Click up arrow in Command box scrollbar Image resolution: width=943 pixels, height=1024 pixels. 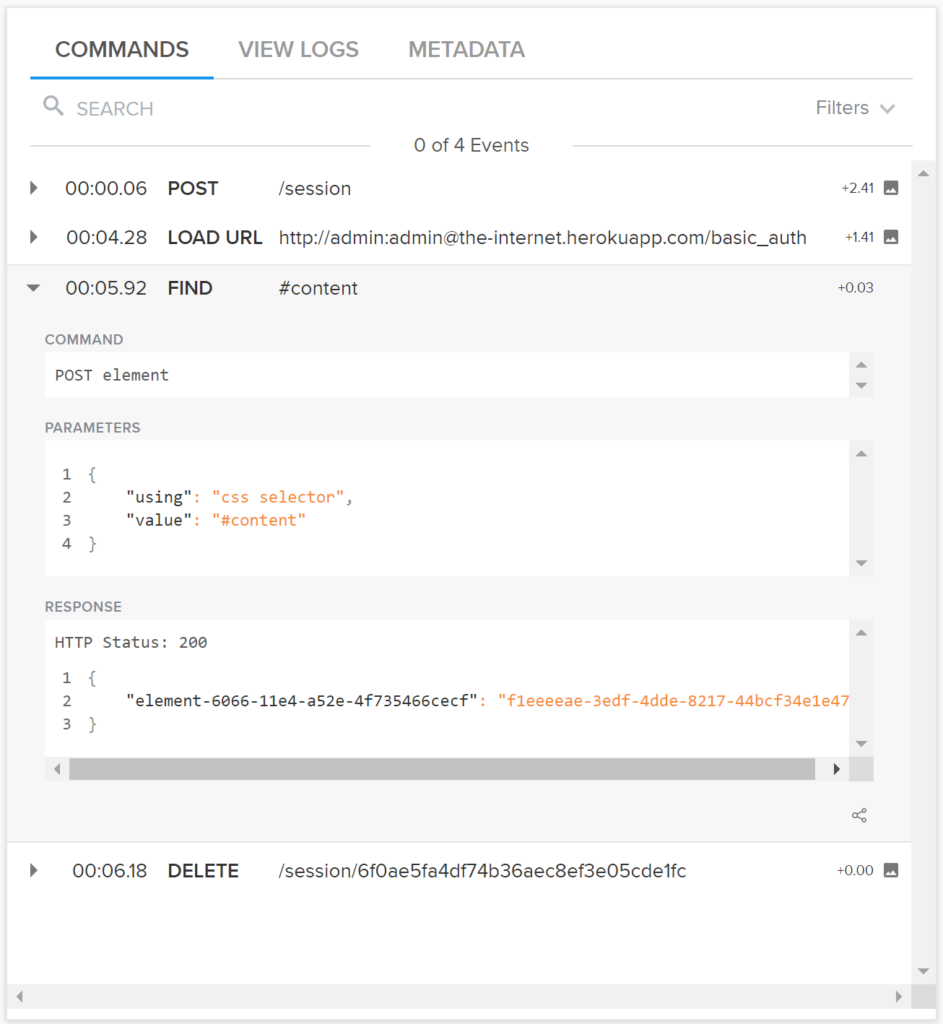tap(861, 365)
